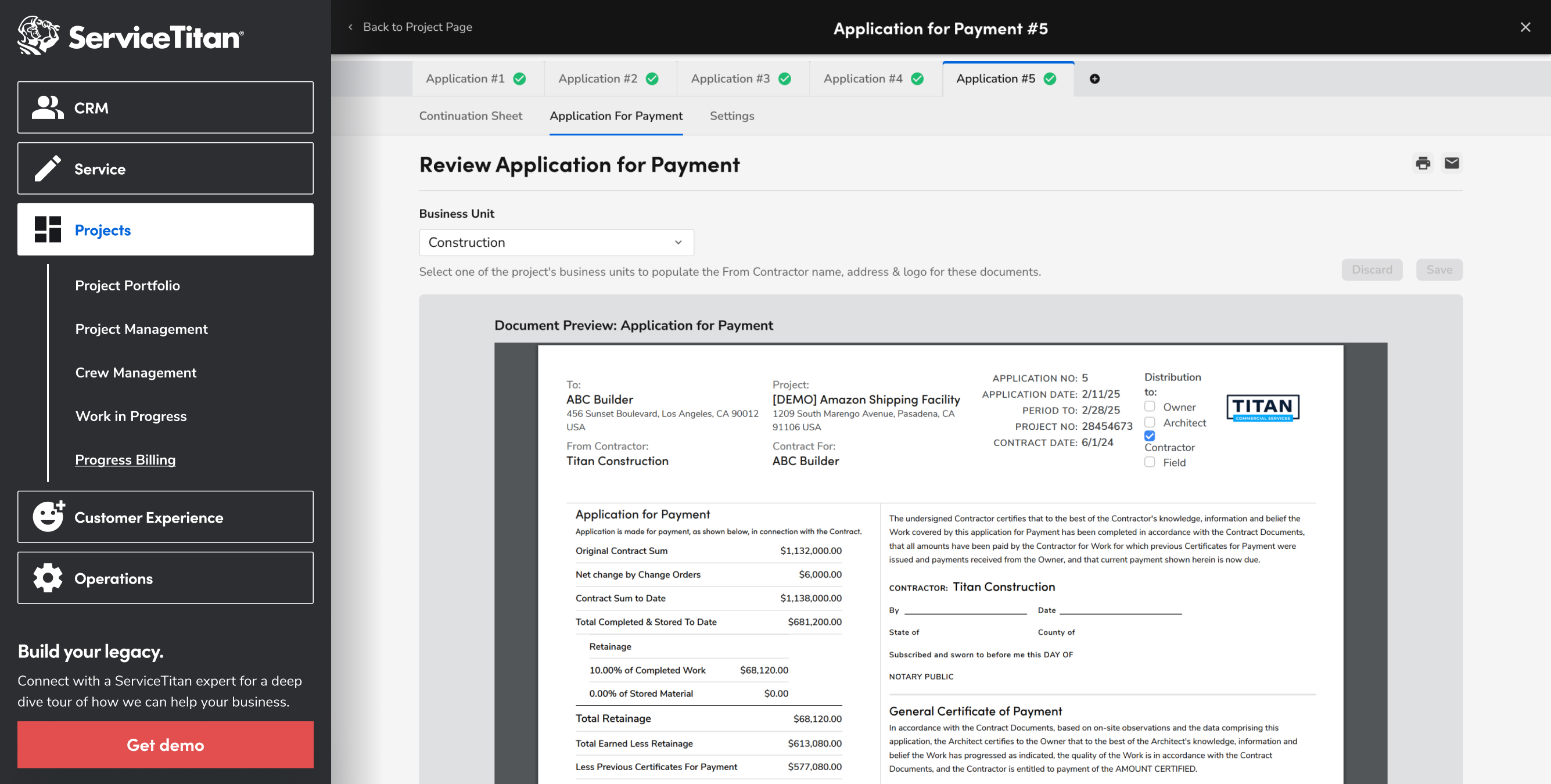Uncheck the Contractor distribution checkbox
This screenshot has width=1551, height=784.
(1150, 436)
